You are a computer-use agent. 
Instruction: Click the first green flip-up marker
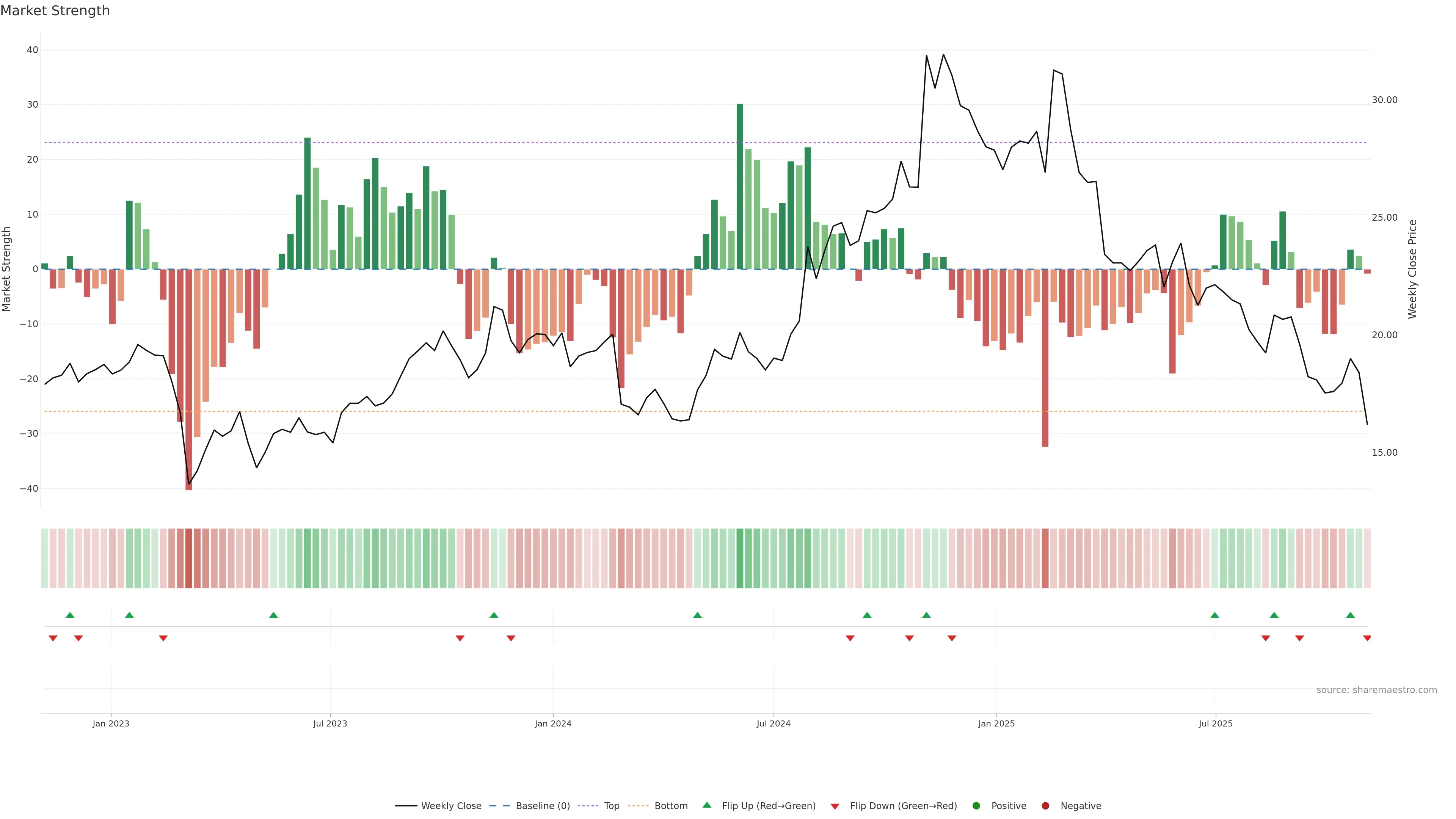point(70,615)
